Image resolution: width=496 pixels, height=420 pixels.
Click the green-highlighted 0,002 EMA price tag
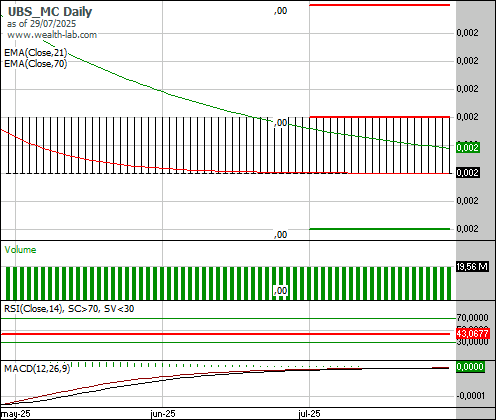click(468, 147)
